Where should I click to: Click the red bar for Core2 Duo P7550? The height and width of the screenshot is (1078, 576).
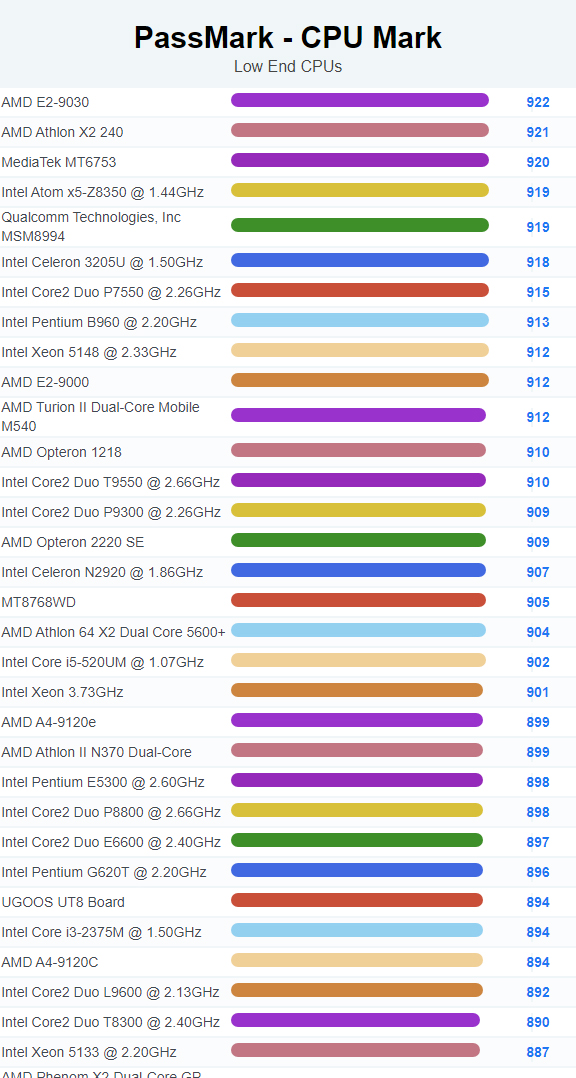pyautogui.click(x=359, y=290)
